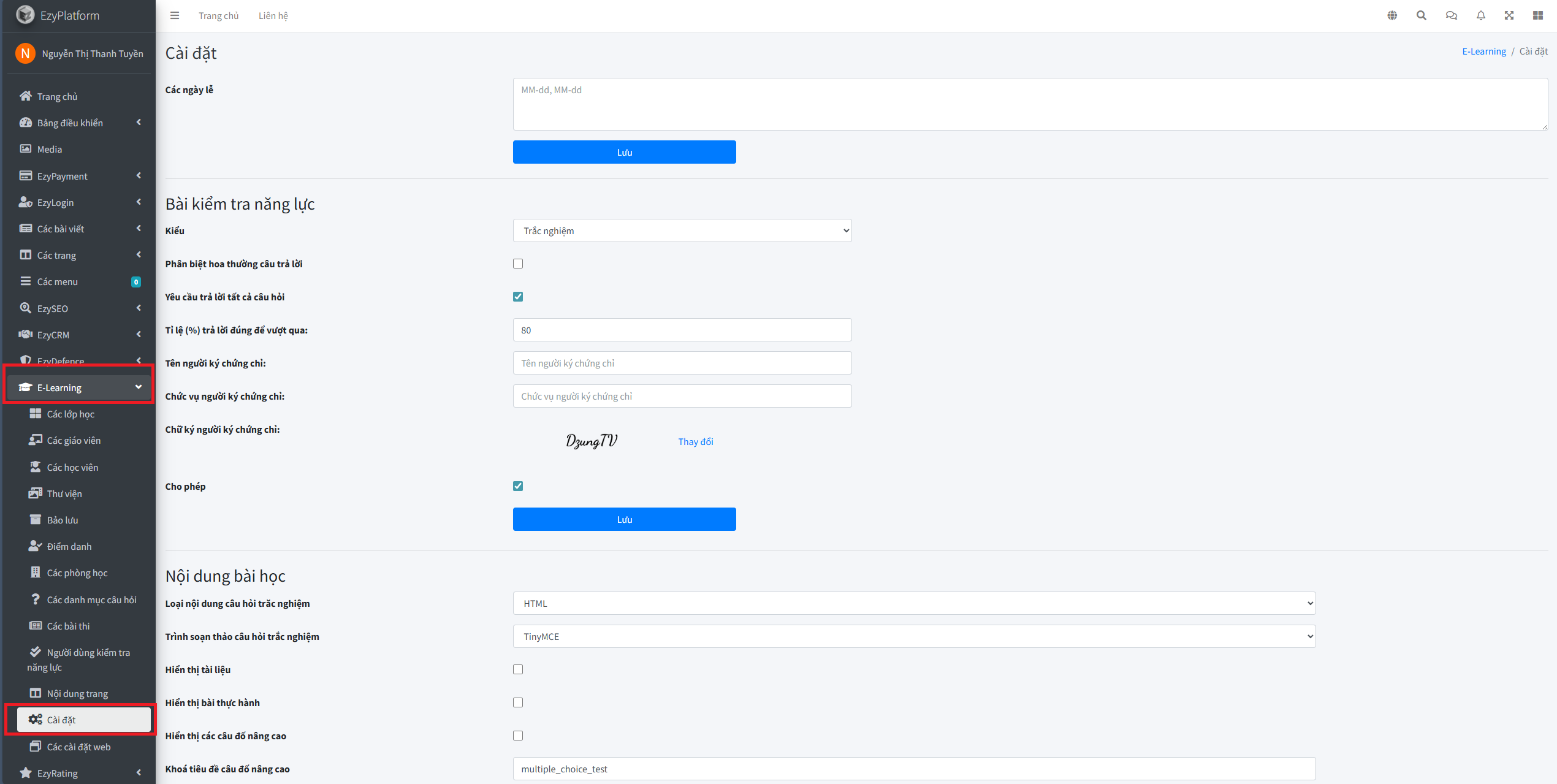Open Các lớp học in sidebar

pyautogui.click(x=70, y=414)
